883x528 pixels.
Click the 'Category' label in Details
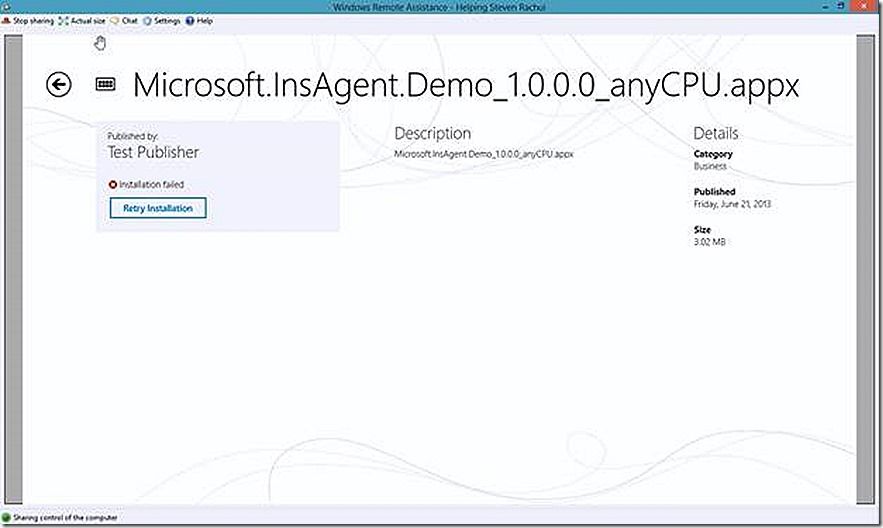pos(713,154)
